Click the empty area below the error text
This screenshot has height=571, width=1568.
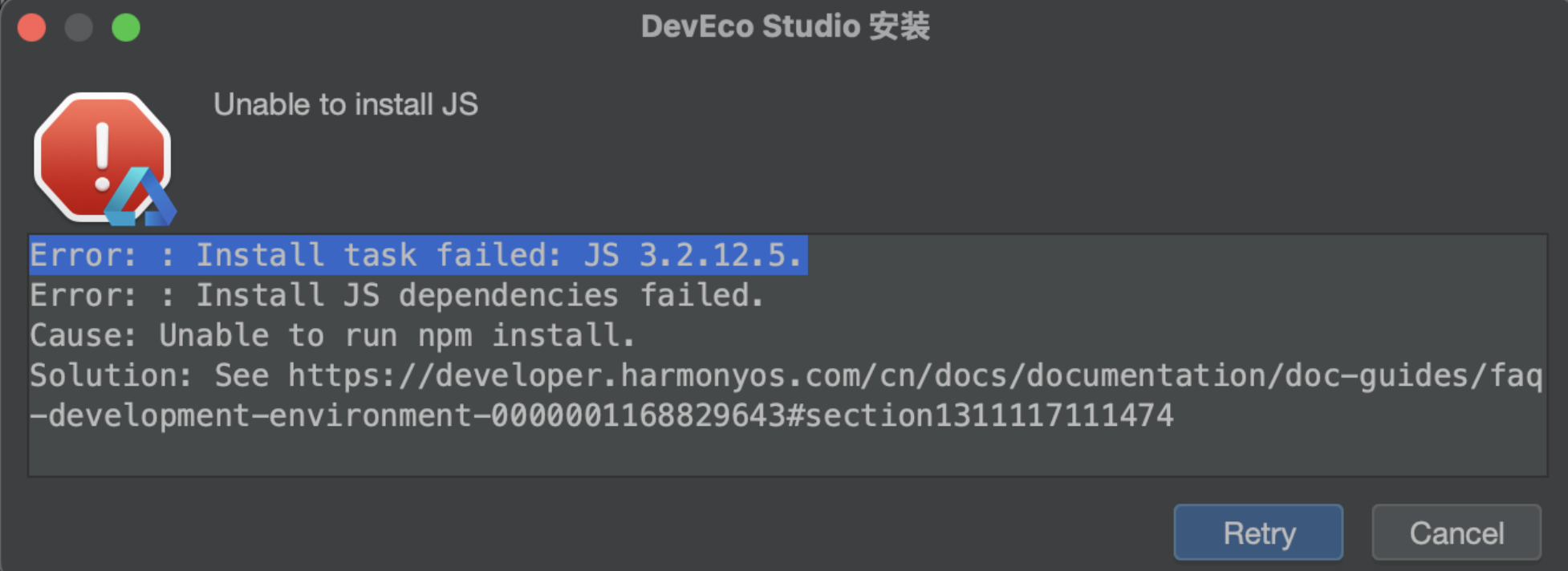click(x=786, y=454)
